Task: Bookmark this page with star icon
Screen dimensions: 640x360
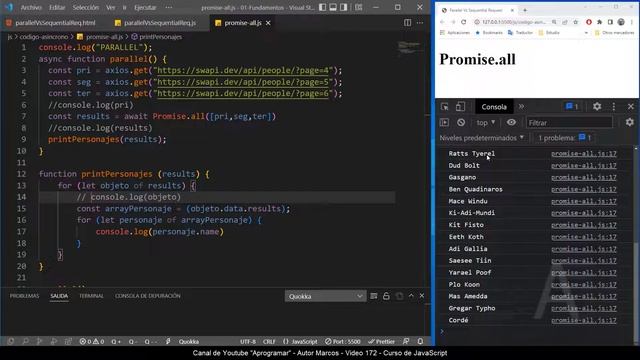Action: pos(576,22)
